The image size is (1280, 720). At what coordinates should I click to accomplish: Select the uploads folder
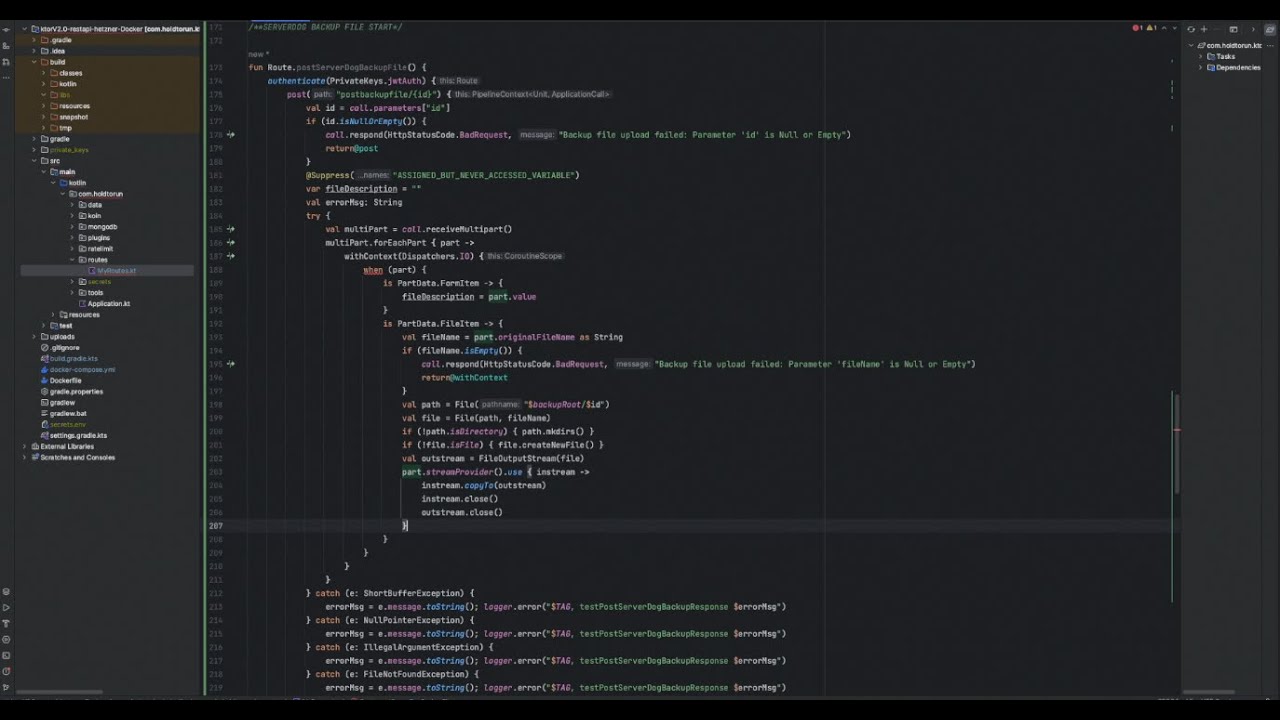[62, 337]
